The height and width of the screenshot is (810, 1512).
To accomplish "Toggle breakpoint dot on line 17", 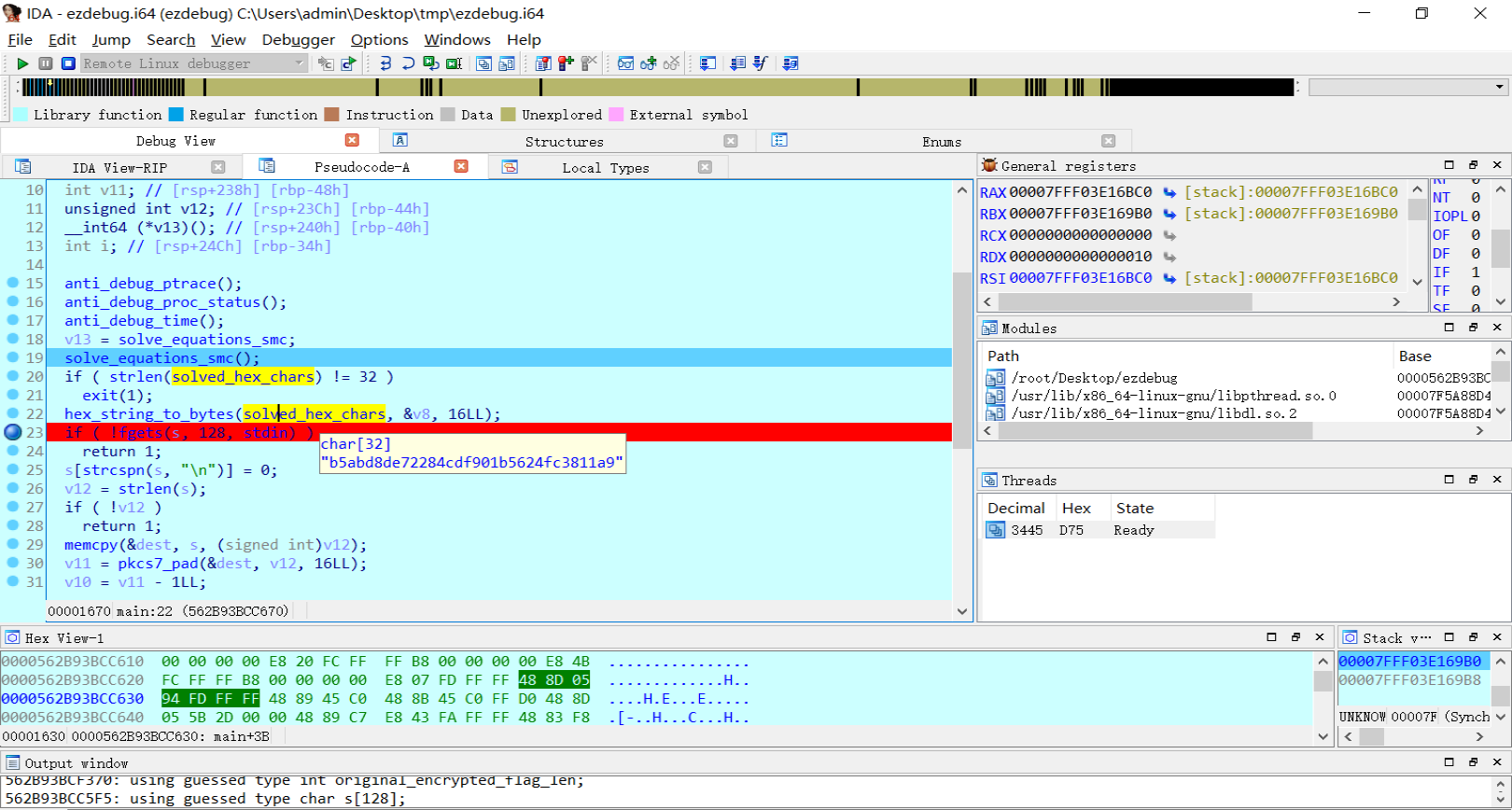I will (x=13, y=320).
